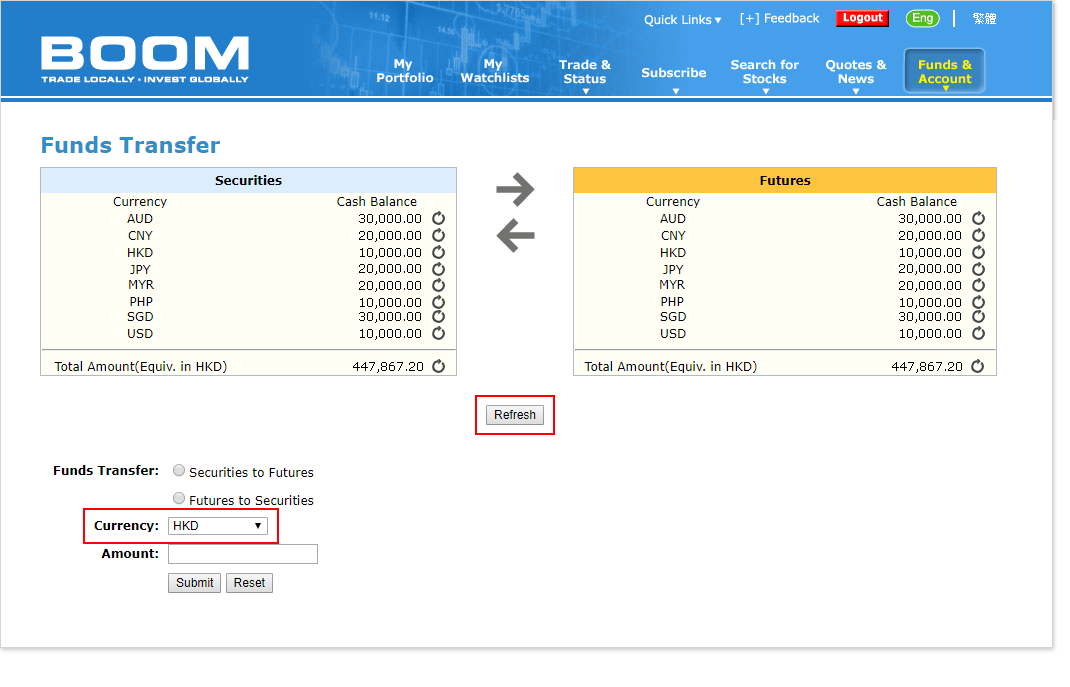Click the Refresh button
1070x687 pixels.
point(515,415)
